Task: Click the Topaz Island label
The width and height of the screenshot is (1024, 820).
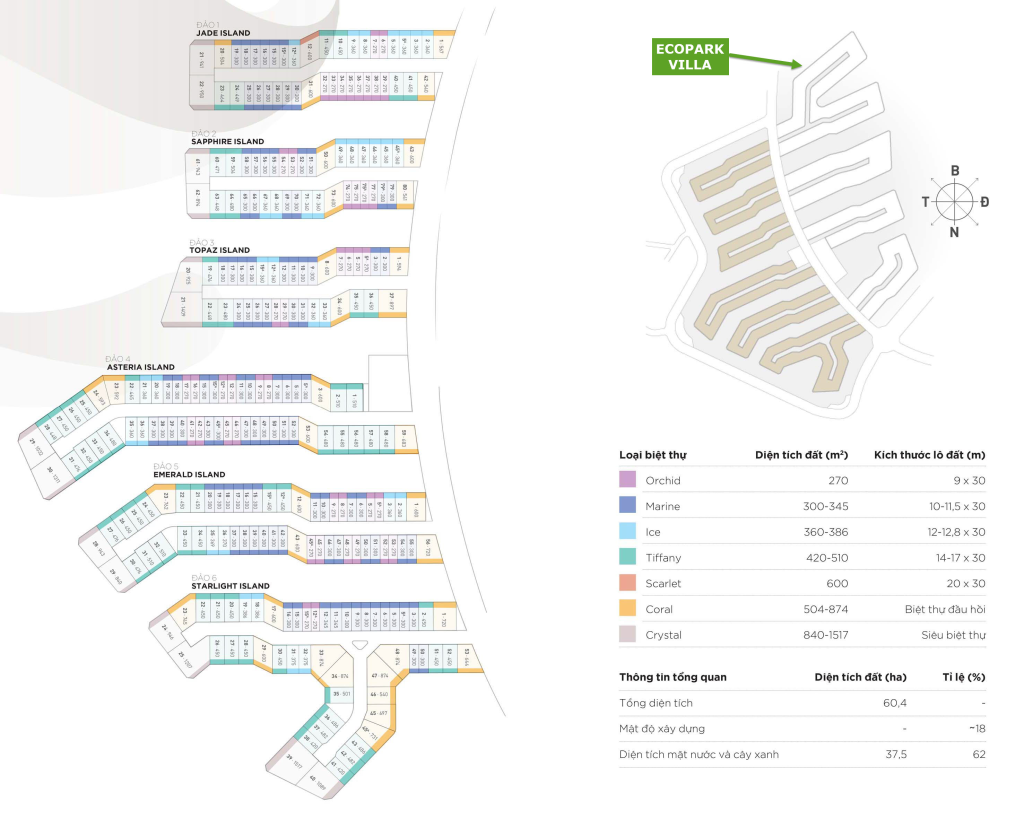Action: 220,250
